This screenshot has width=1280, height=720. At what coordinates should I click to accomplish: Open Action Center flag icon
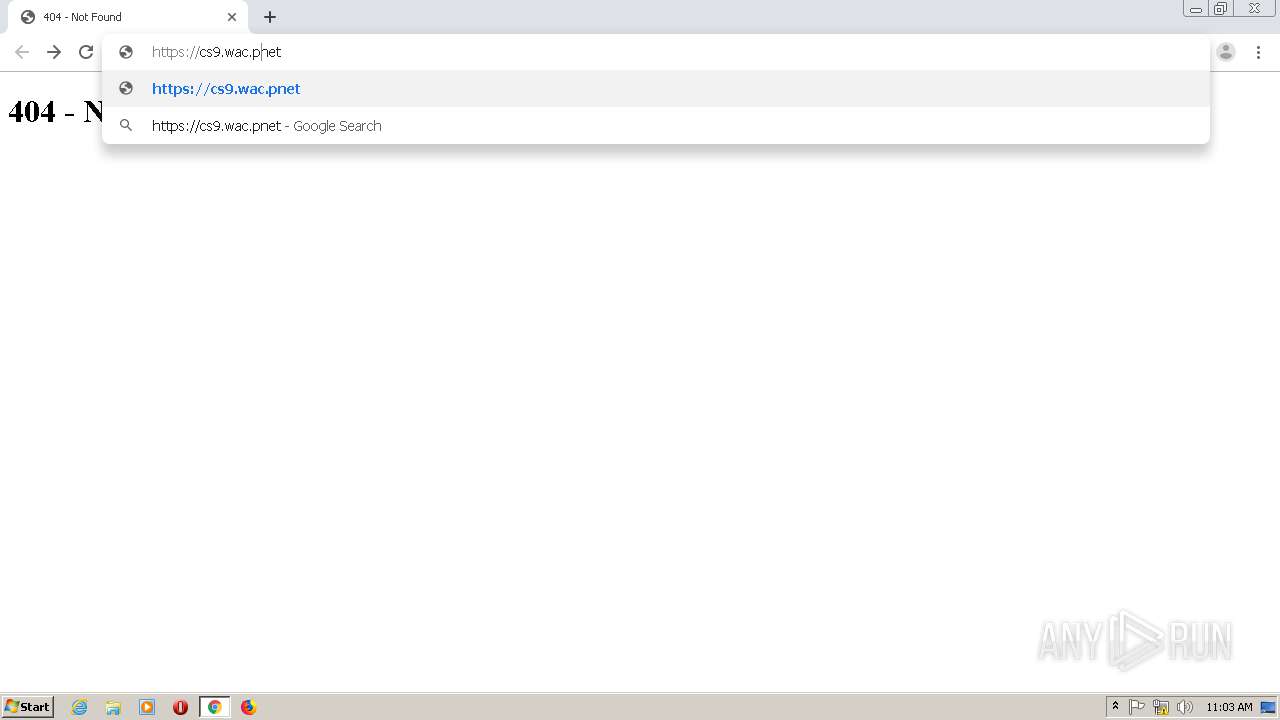coord(1137,707)
